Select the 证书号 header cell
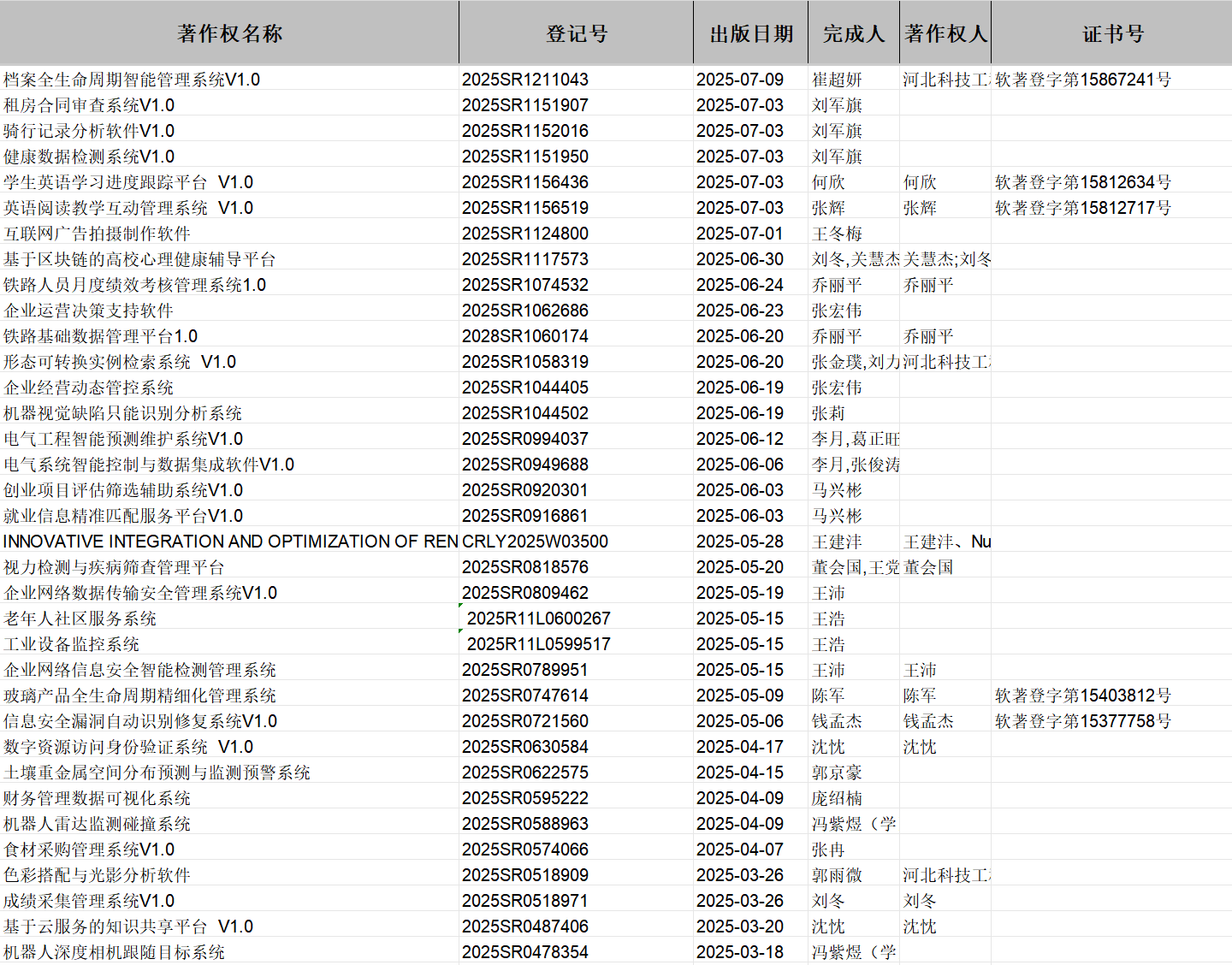The image size is (1232, 965). (x=1111, y=33)
